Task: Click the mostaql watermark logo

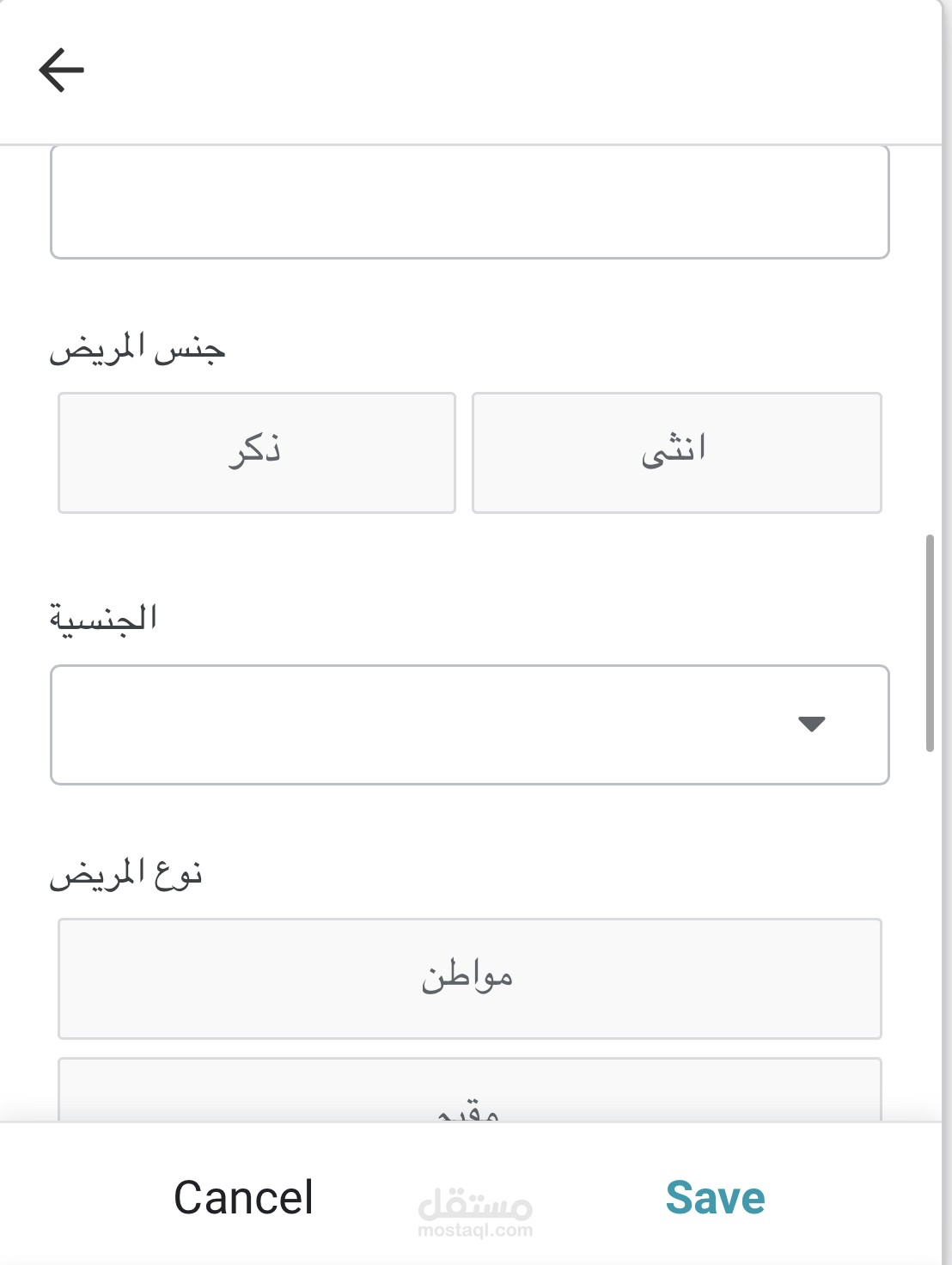Action: 475,1204
